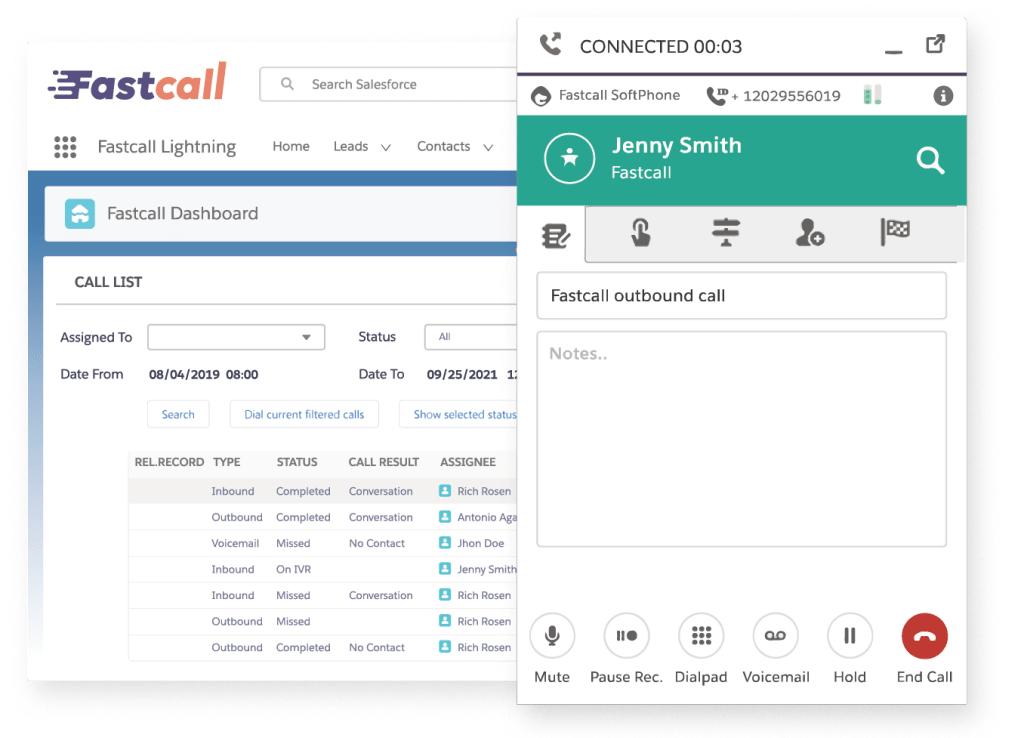
Task: Open the Dialpad during the call
Action: point(700,635)
